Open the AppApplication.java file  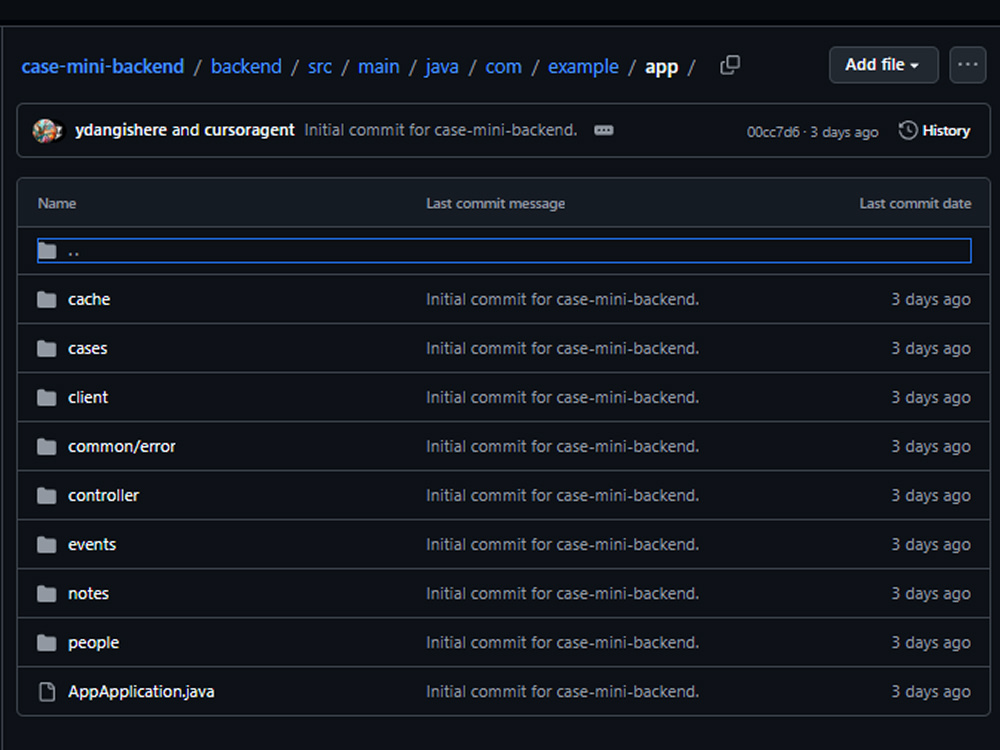pyautogui.click(x=141, y=691)
